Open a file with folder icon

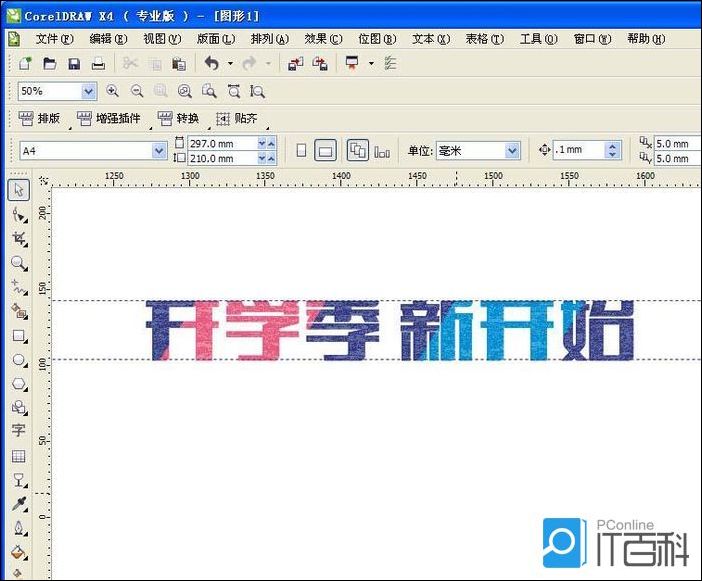(x=49, y=64)
